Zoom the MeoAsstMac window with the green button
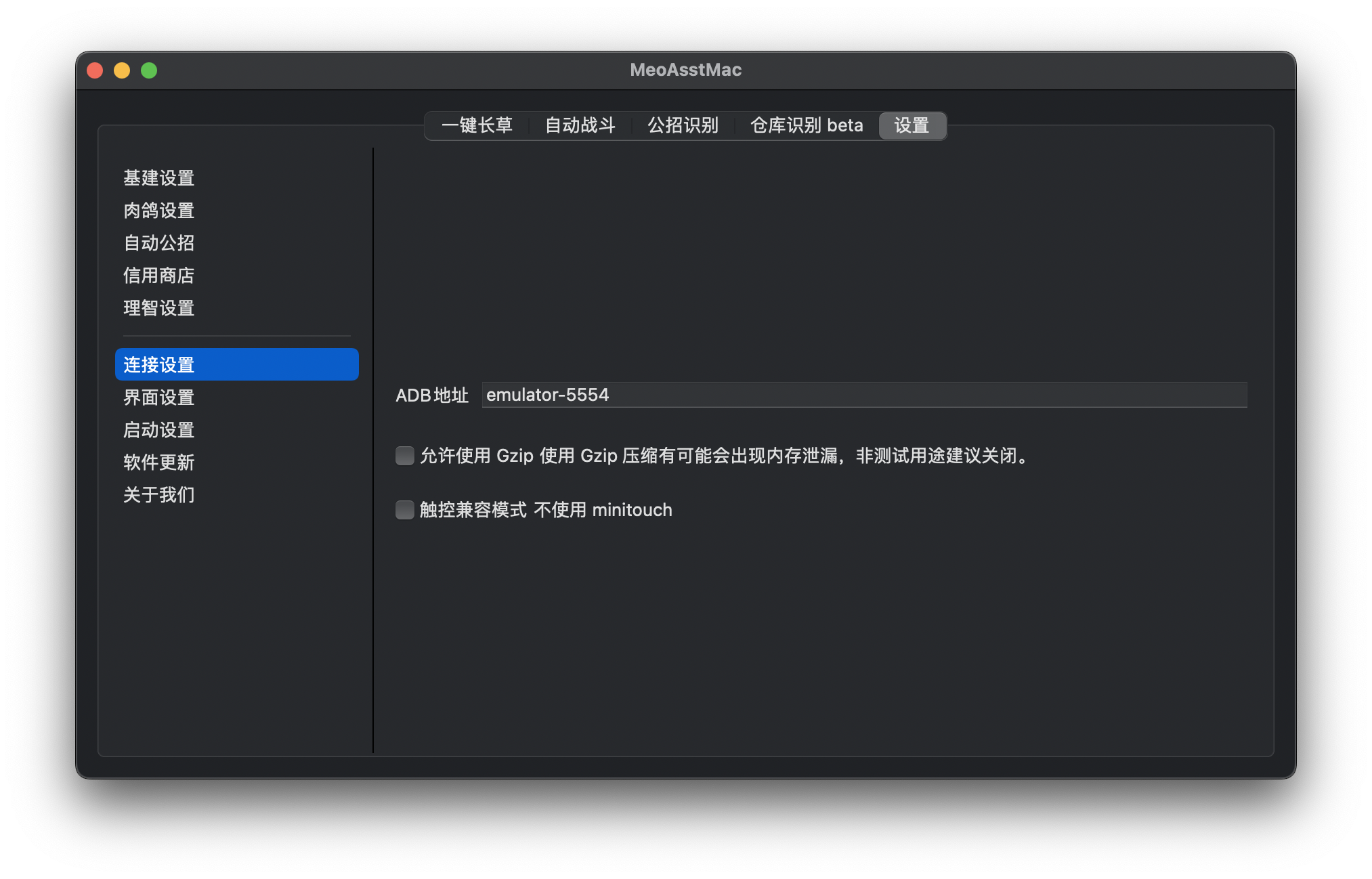Screen dimensions: 1372x879 point(149,70)
